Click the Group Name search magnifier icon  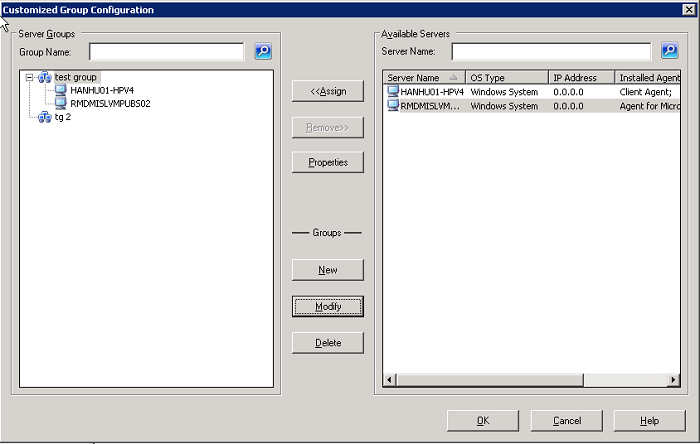pos(263,51)
